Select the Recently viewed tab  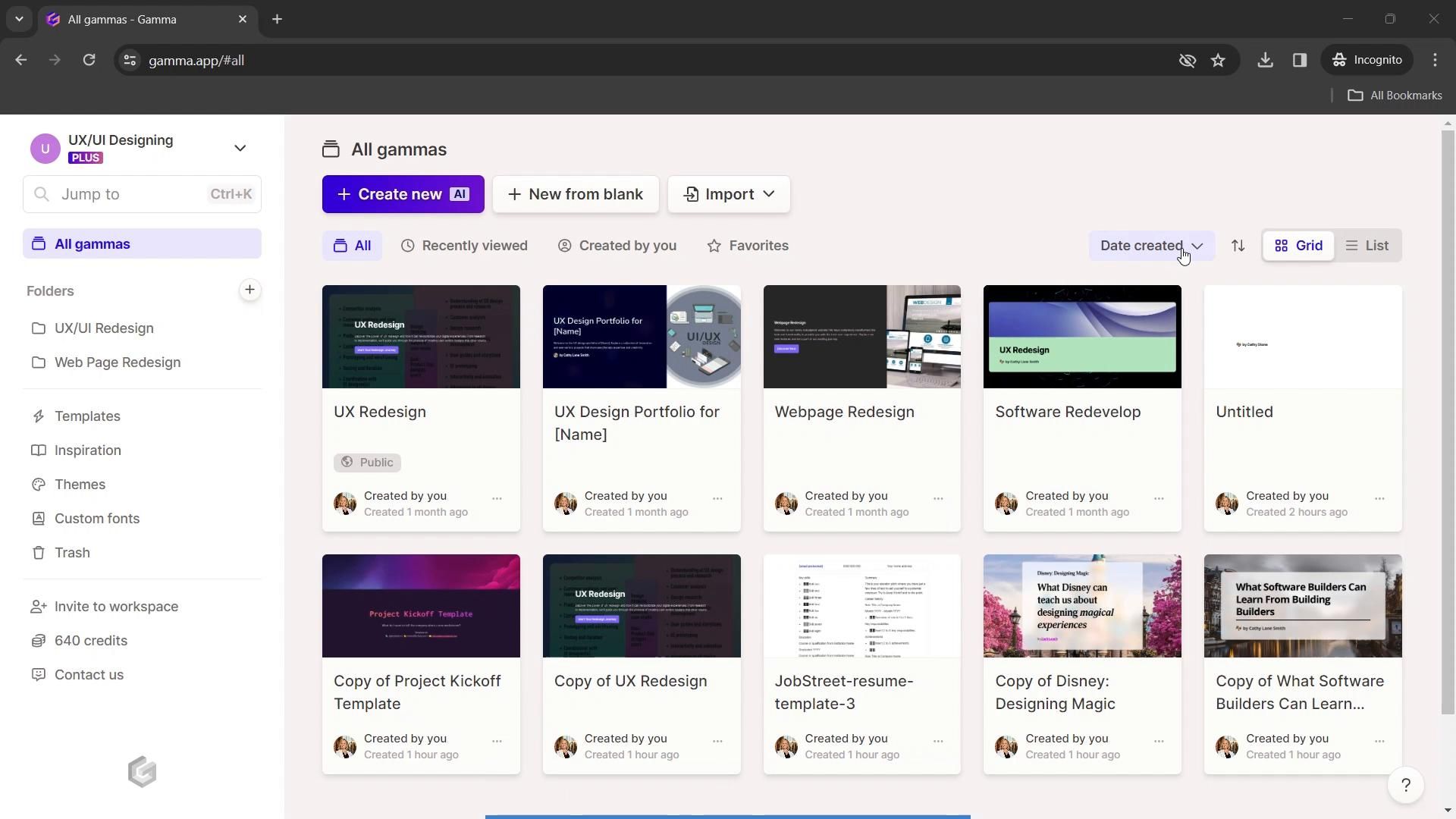(x=464, y=246)
